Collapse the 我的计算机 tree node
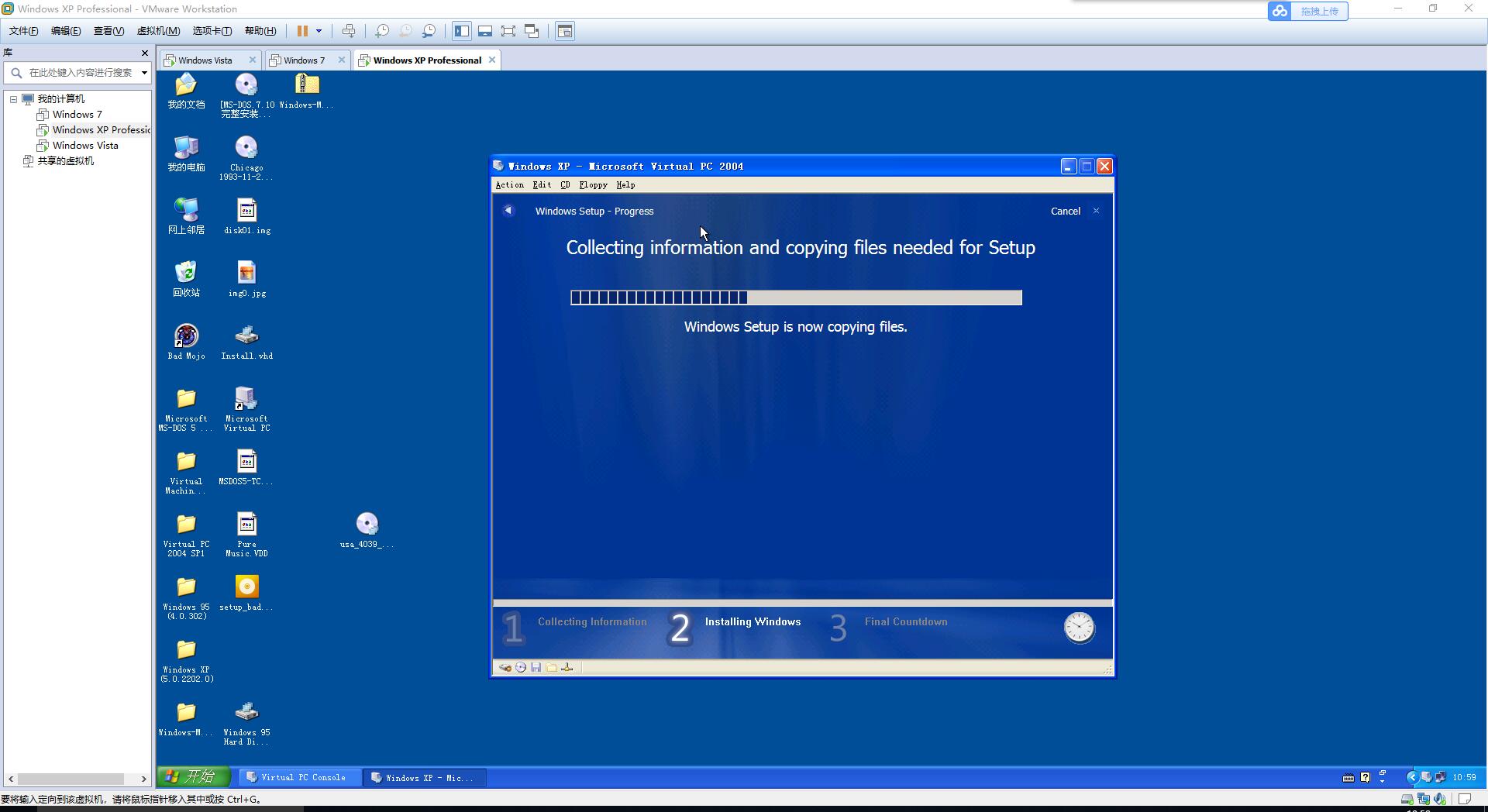Viewport: 1488px width, 812px height. coord(13,99)
